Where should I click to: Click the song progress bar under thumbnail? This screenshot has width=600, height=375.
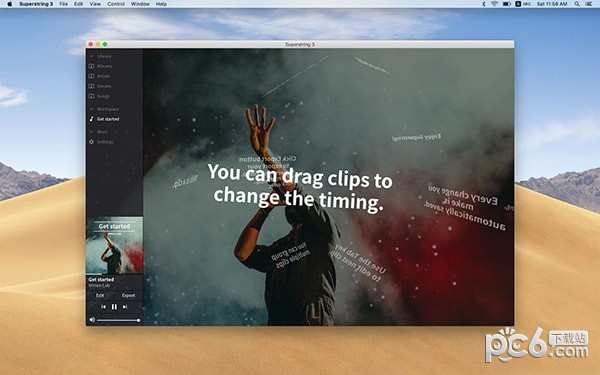pos(114,274)
